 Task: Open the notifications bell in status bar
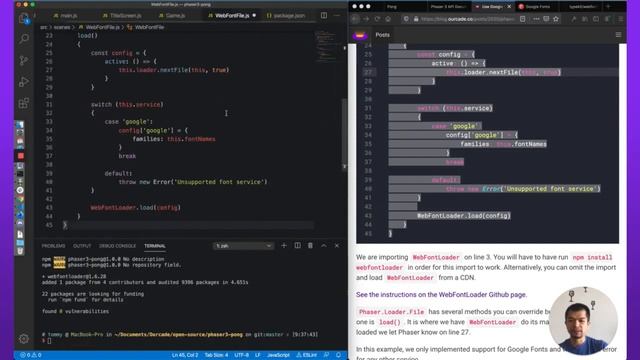click(x=338, y=355)
